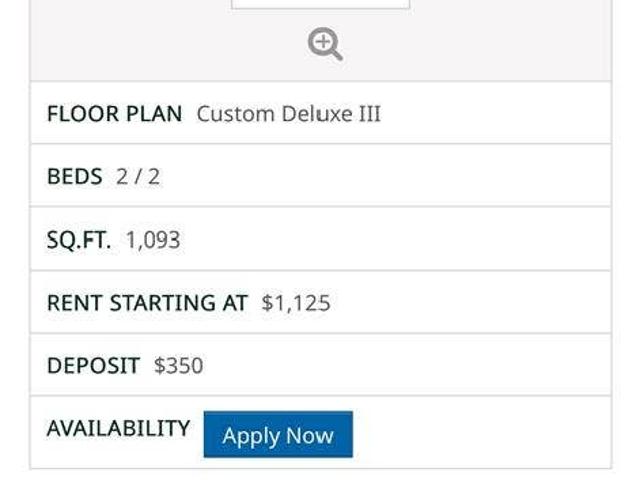640x480 pixels.
Task: Click the FLOOR PLAN label
Action: point(114,114)
